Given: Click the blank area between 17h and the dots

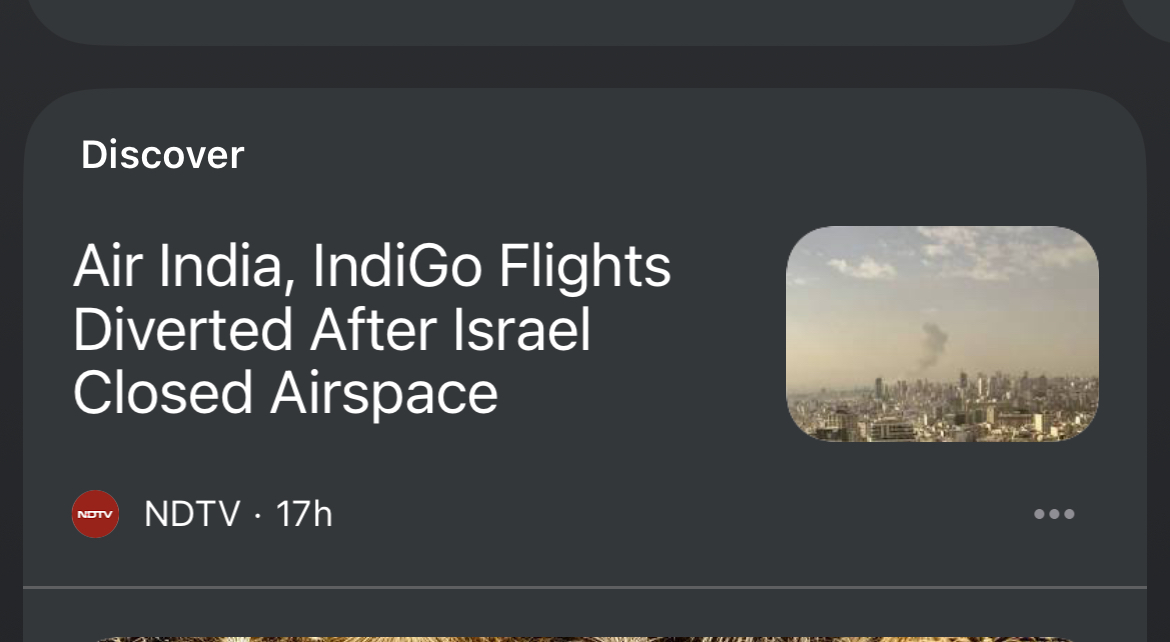Looking at the screenshot, I should tap(680, 515).
